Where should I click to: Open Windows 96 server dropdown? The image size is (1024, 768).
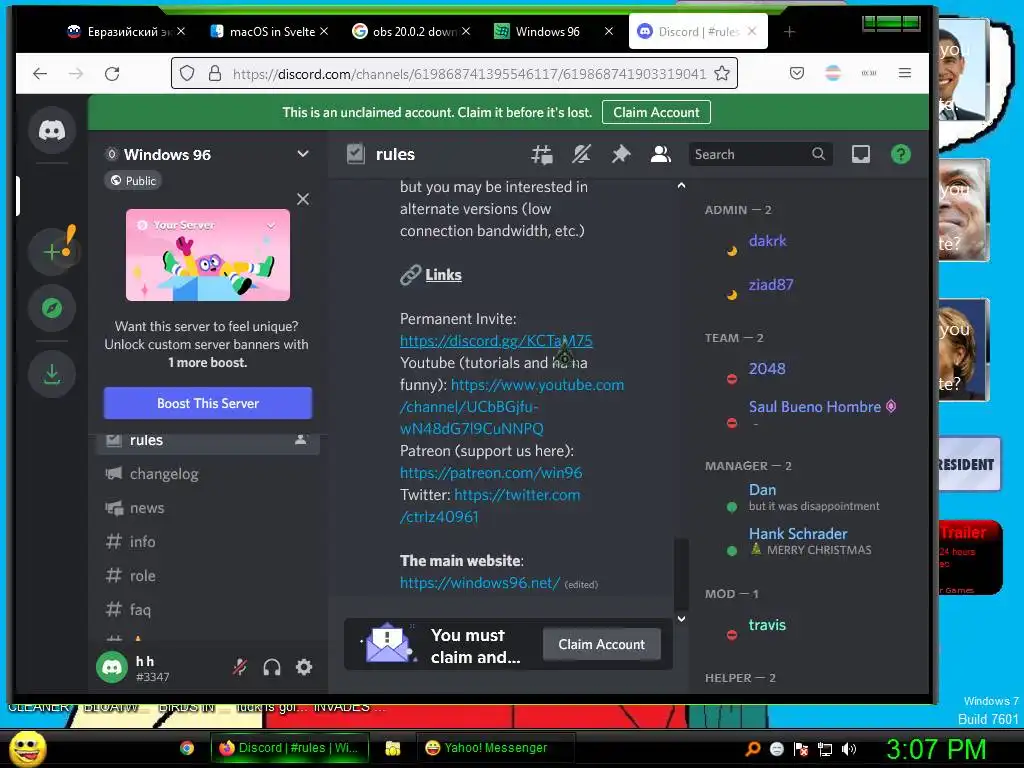point(302,154)
